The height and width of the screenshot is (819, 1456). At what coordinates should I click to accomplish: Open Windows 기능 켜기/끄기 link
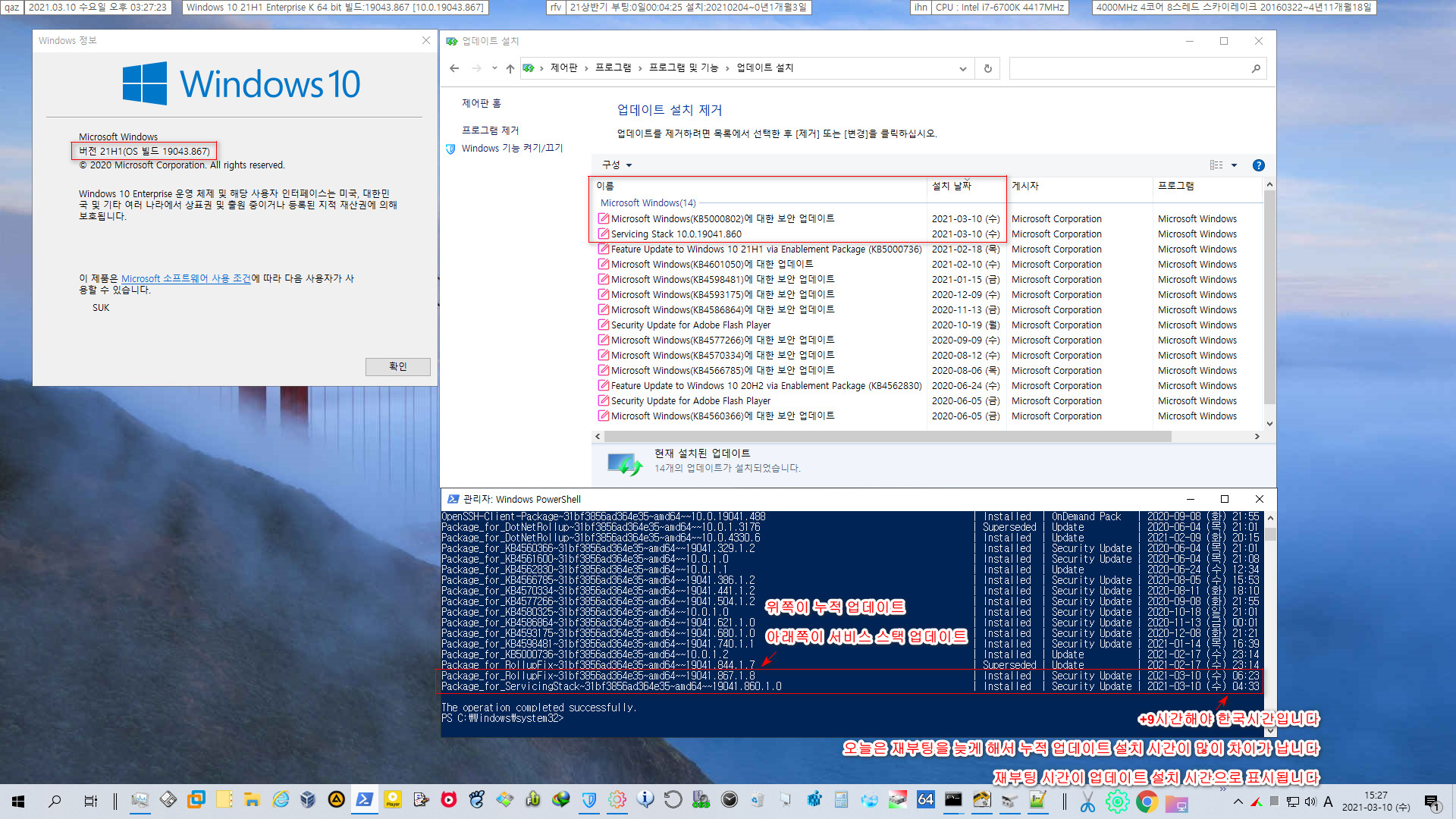tap(512, 149)
